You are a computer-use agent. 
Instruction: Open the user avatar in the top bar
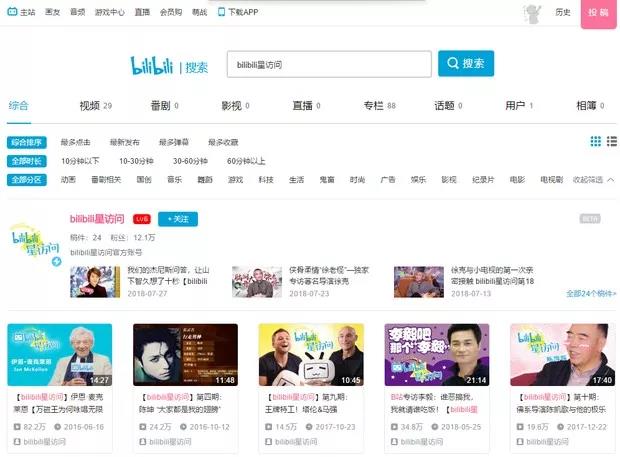534,13
